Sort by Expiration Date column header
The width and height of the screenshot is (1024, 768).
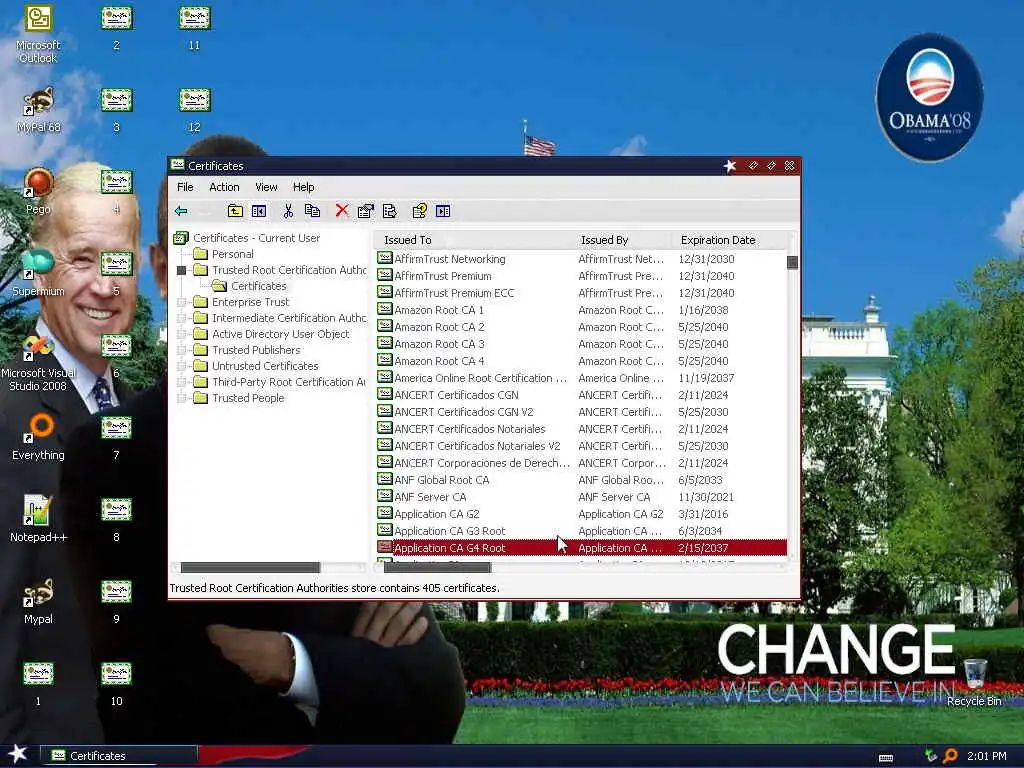tap(729, 240)
